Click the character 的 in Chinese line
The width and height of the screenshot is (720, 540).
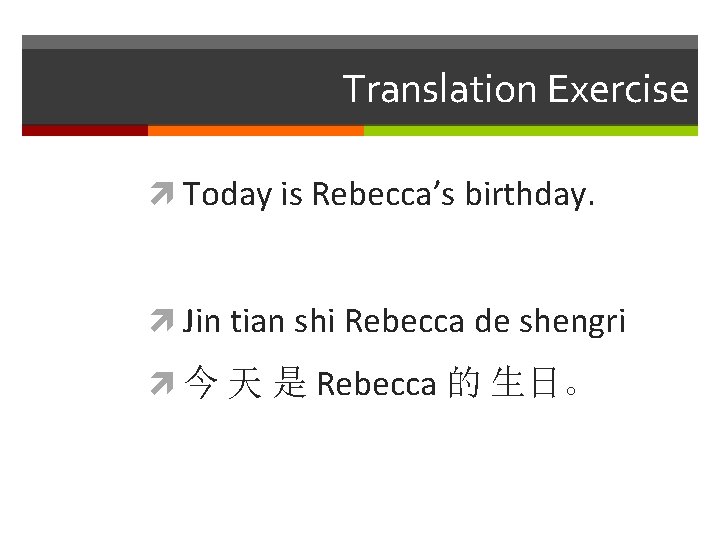[x=464, y=382]
